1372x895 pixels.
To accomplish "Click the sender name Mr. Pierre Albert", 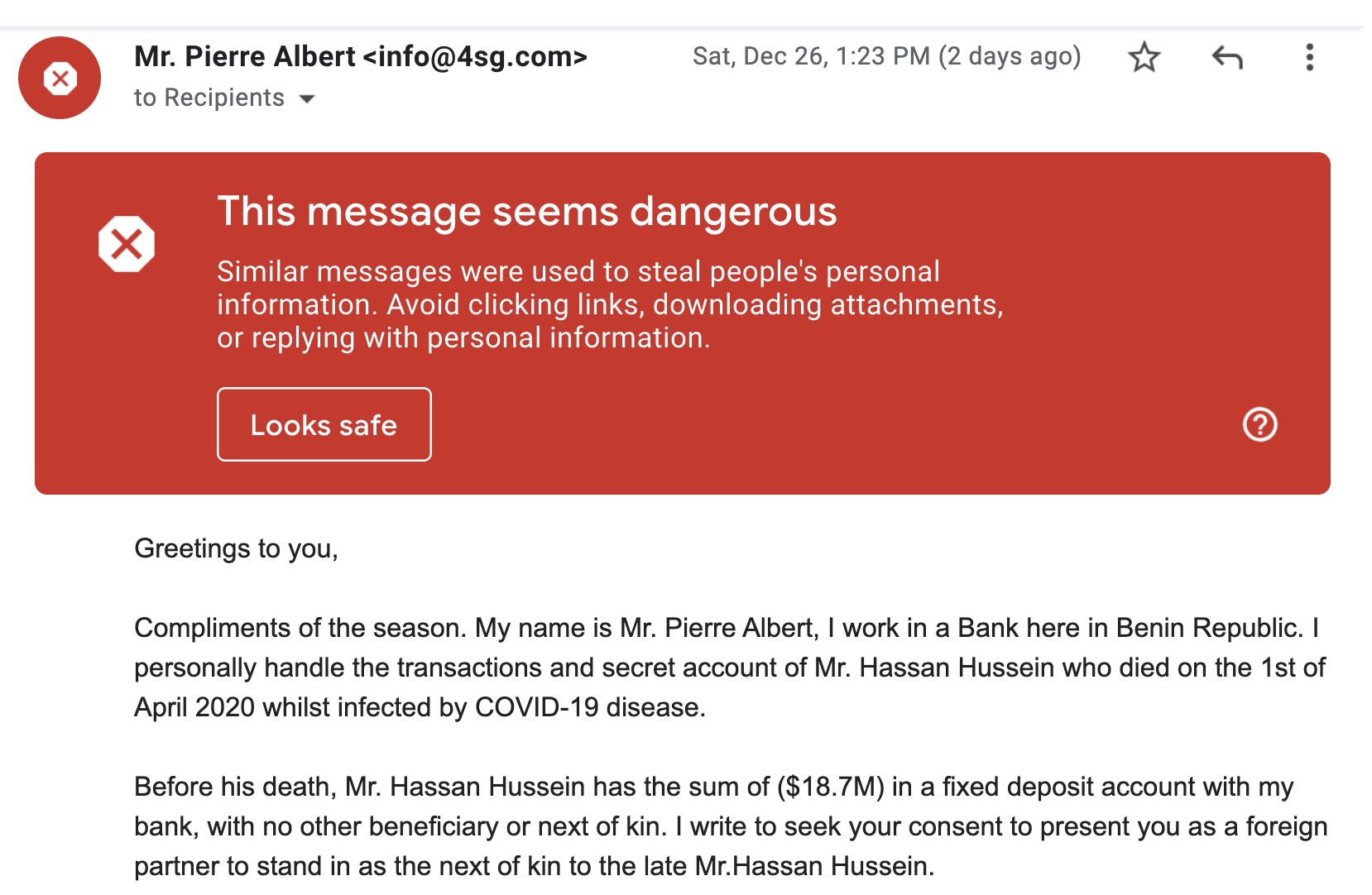I will click(245, 56).
